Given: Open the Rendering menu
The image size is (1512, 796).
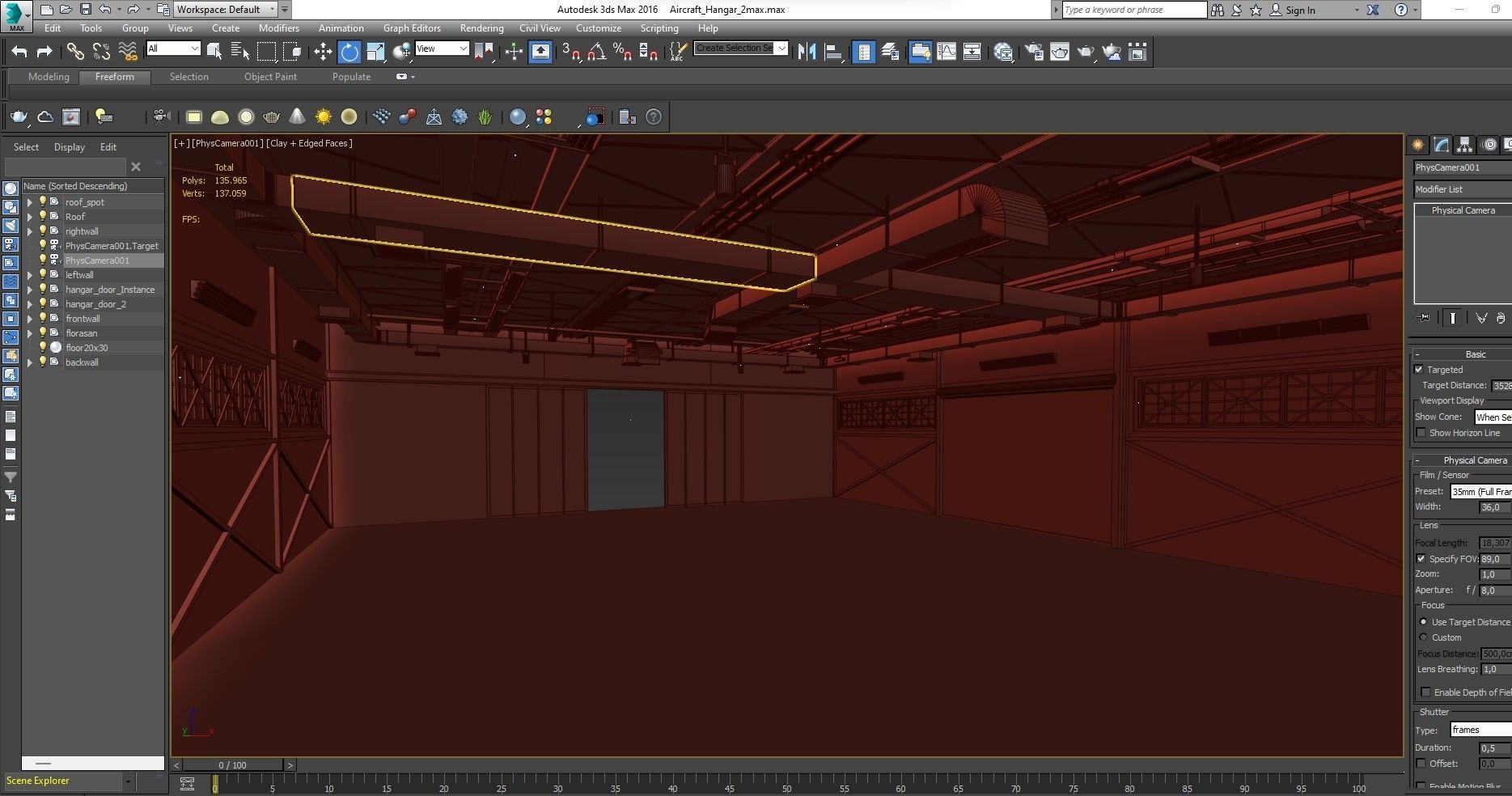Looking at the screenshot, I should point(481,28).
